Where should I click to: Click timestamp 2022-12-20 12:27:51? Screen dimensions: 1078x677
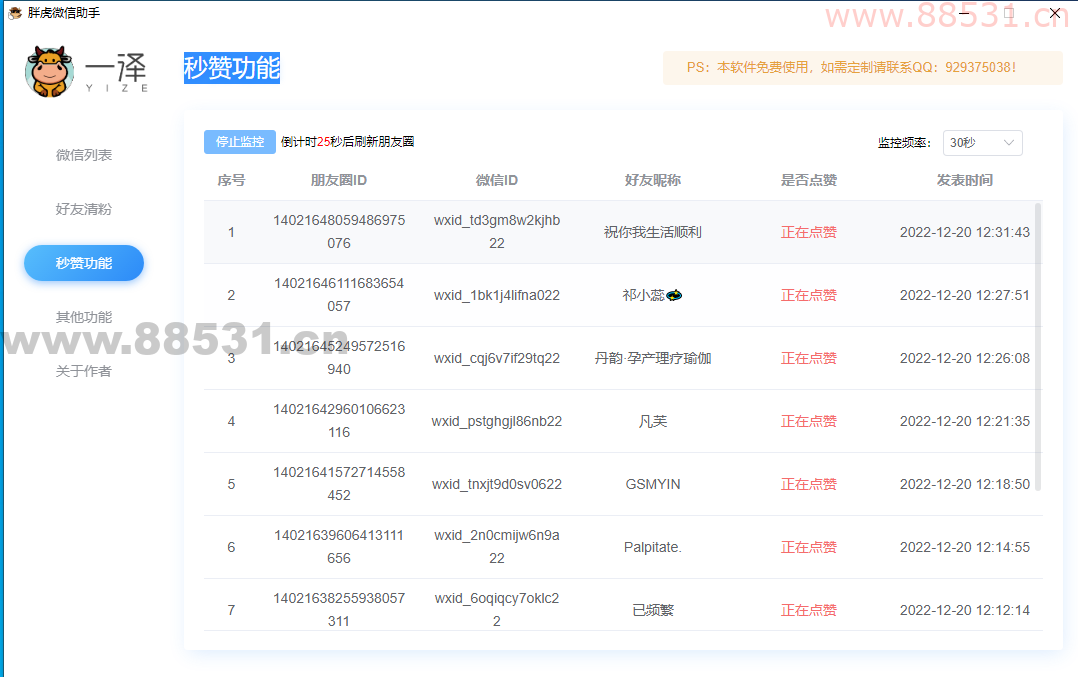(965, 296)
